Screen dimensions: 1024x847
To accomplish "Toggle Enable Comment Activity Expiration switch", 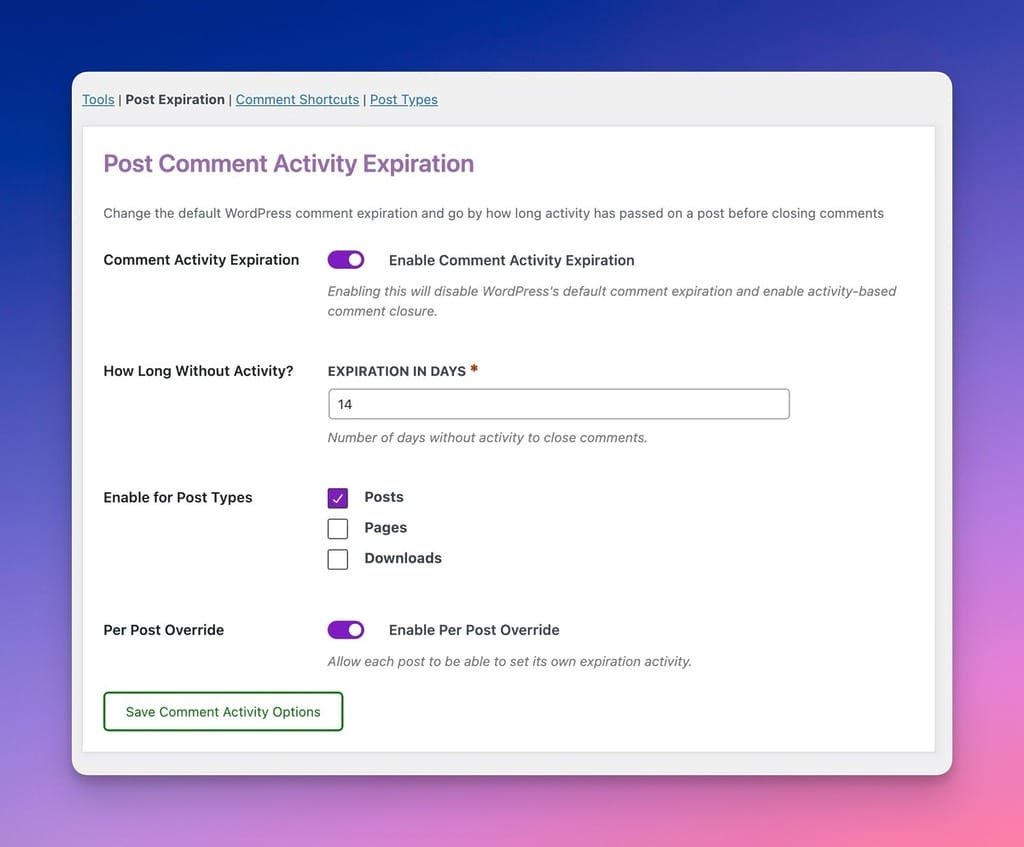I will 346,260.
